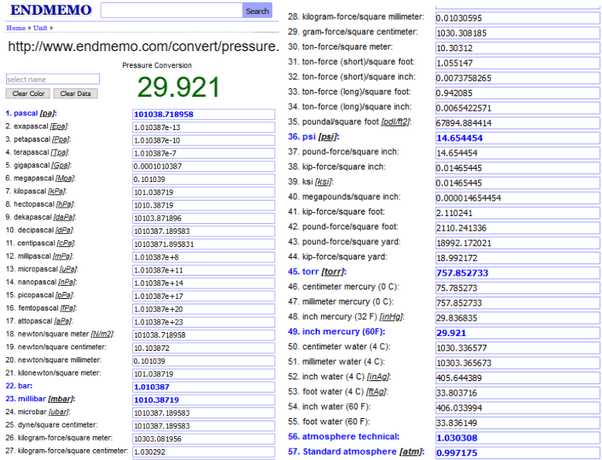Screen dimensions: 602x460
Task: Click the millibar value field 1010.38719
Action: click(203, 400)
